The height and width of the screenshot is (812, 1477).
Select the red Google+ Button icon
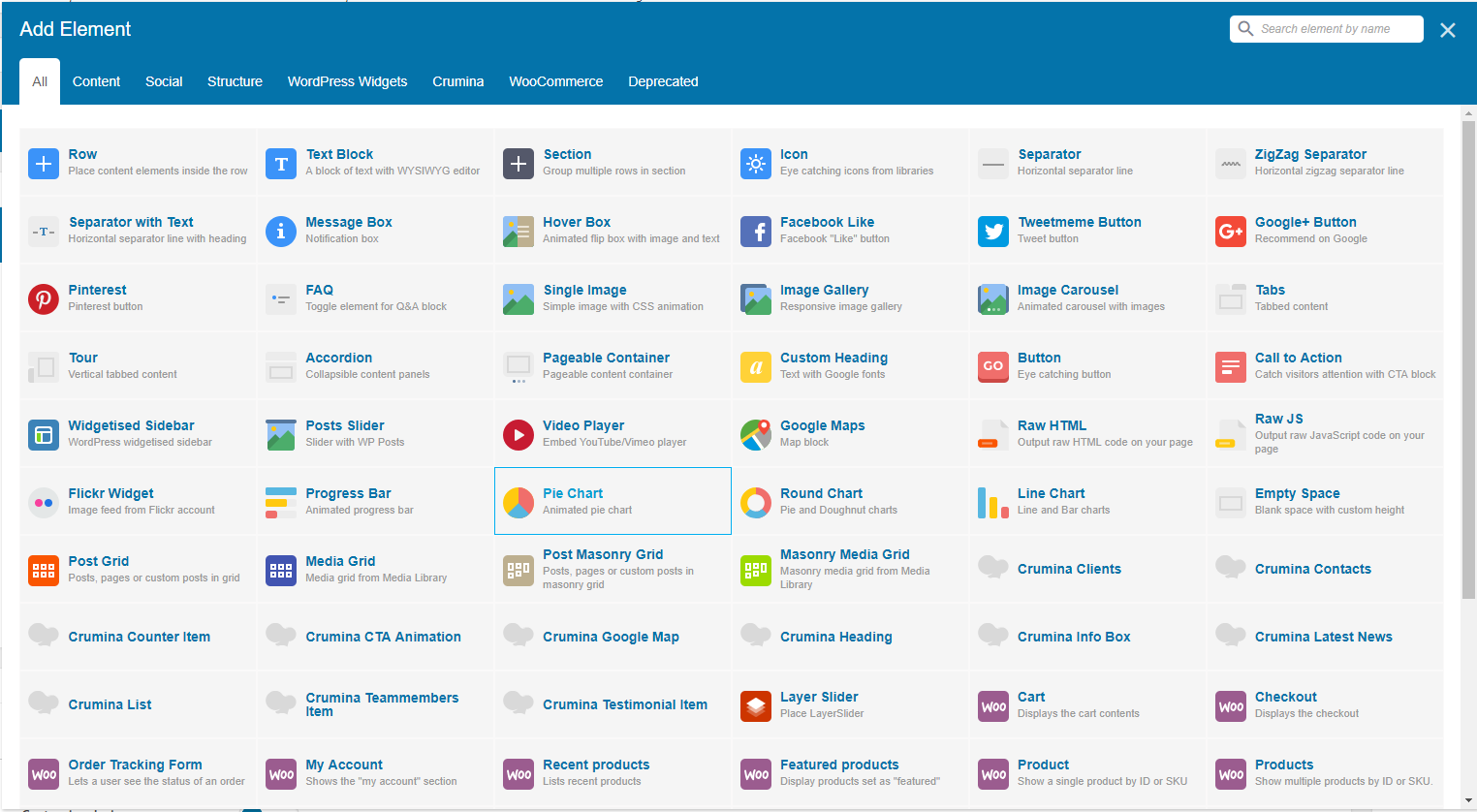pos(1231,232)
